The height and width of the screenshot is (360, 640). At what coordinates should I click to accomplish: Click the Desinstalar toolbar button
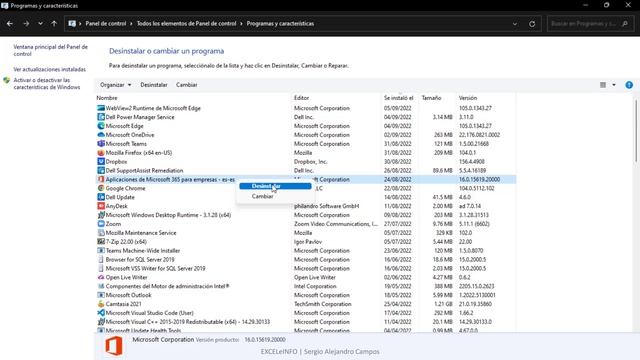click(154, 85)
